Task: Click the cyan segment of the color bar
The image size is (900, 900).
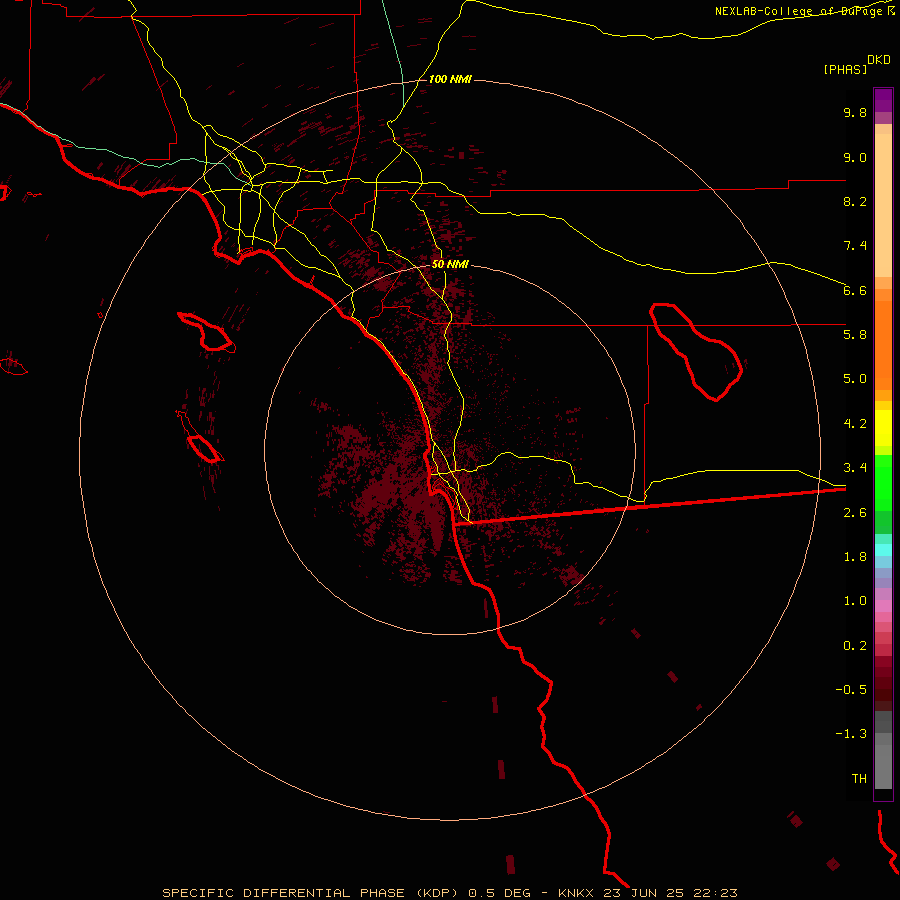Action: point(883,550)
